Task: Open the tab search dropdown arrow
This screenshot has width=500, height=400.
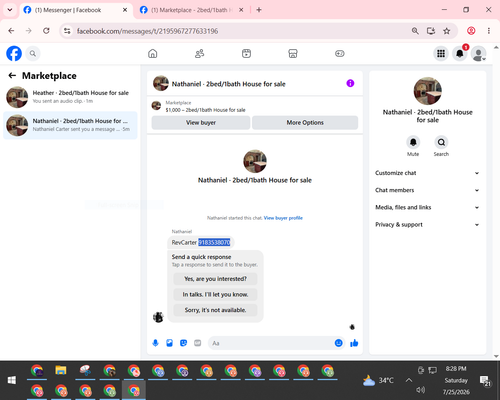Action: [10, 10]
